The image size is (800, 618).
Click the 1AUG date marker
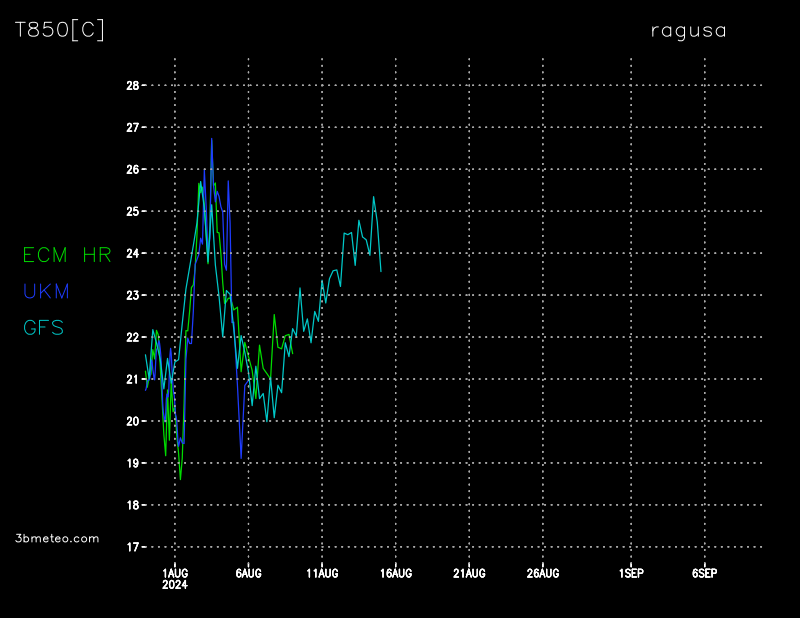175,573
